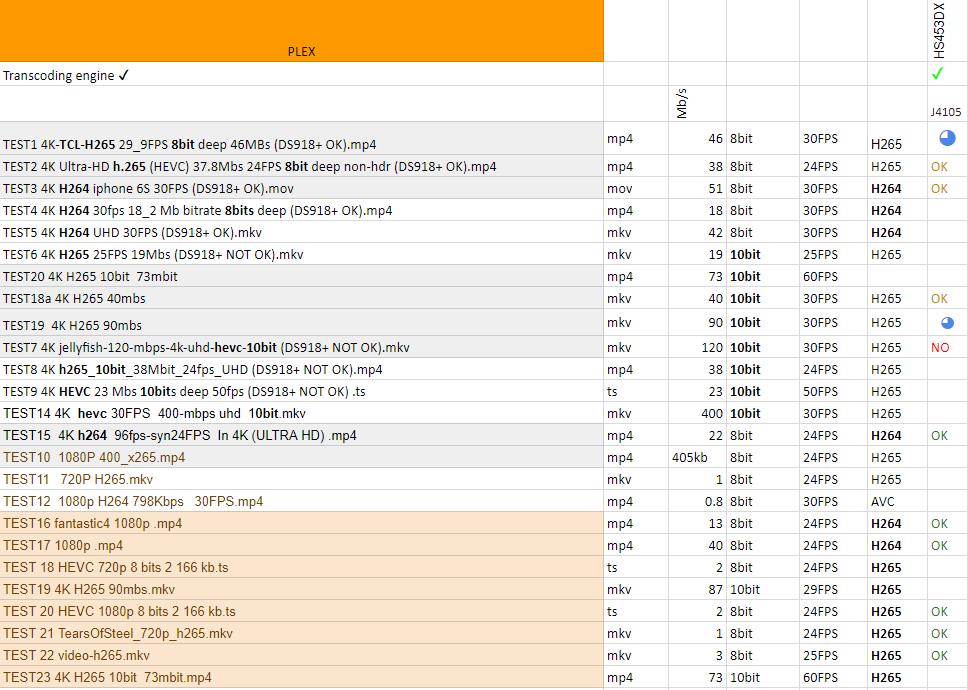Select the mov format cell
The height and width of the screenshot is (690, 968).
pyautogui.click(x=636, y=188)
